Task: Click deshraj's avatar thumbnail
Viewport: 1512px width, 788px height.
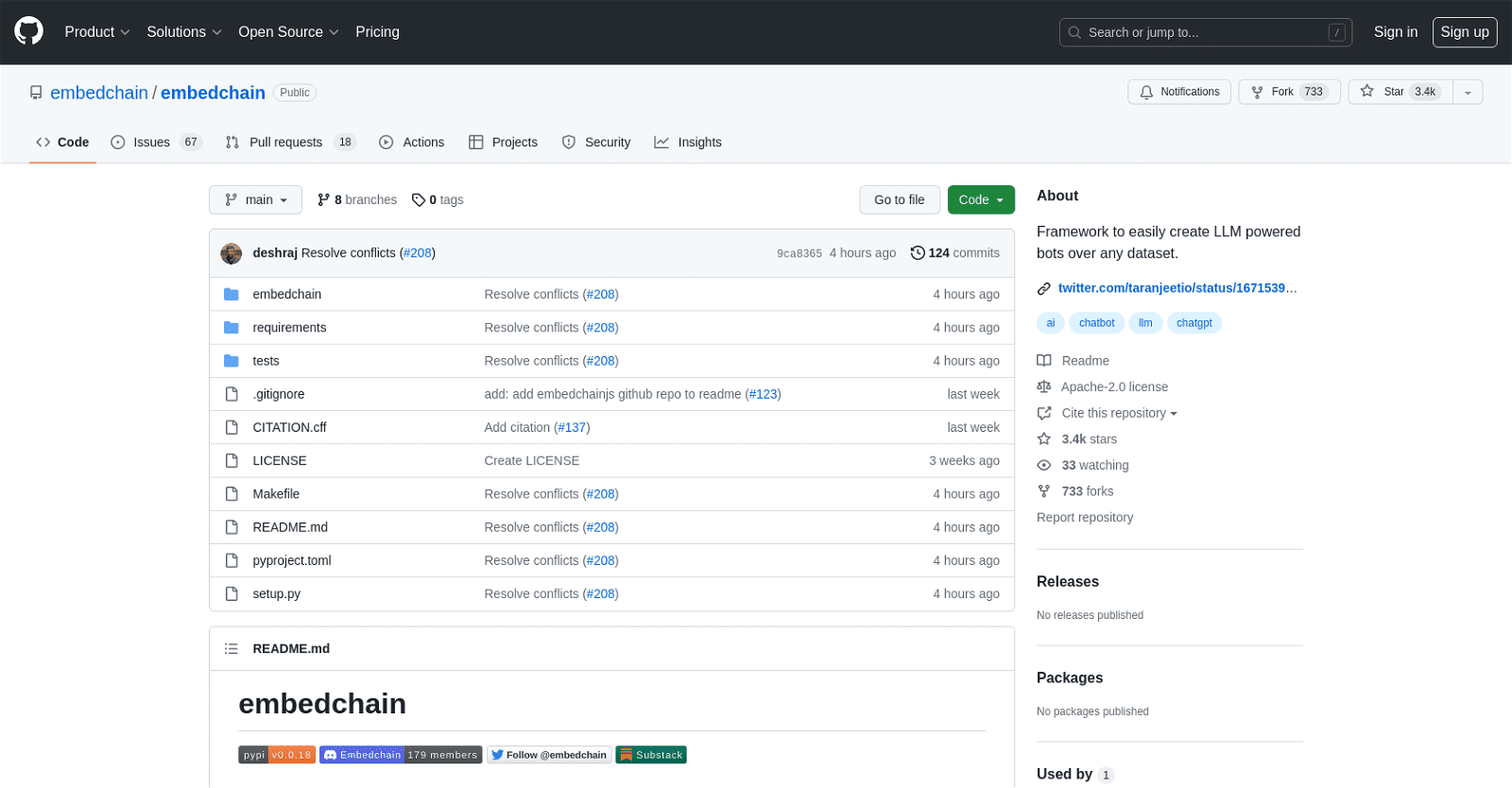Action: point(232,253)
